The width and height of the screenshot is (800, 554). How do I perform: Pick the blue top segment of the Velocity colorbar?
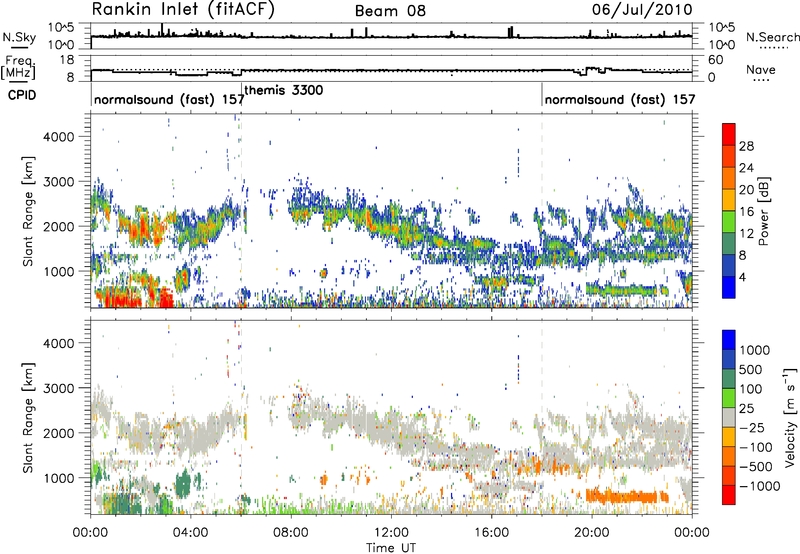coord(729,340)
